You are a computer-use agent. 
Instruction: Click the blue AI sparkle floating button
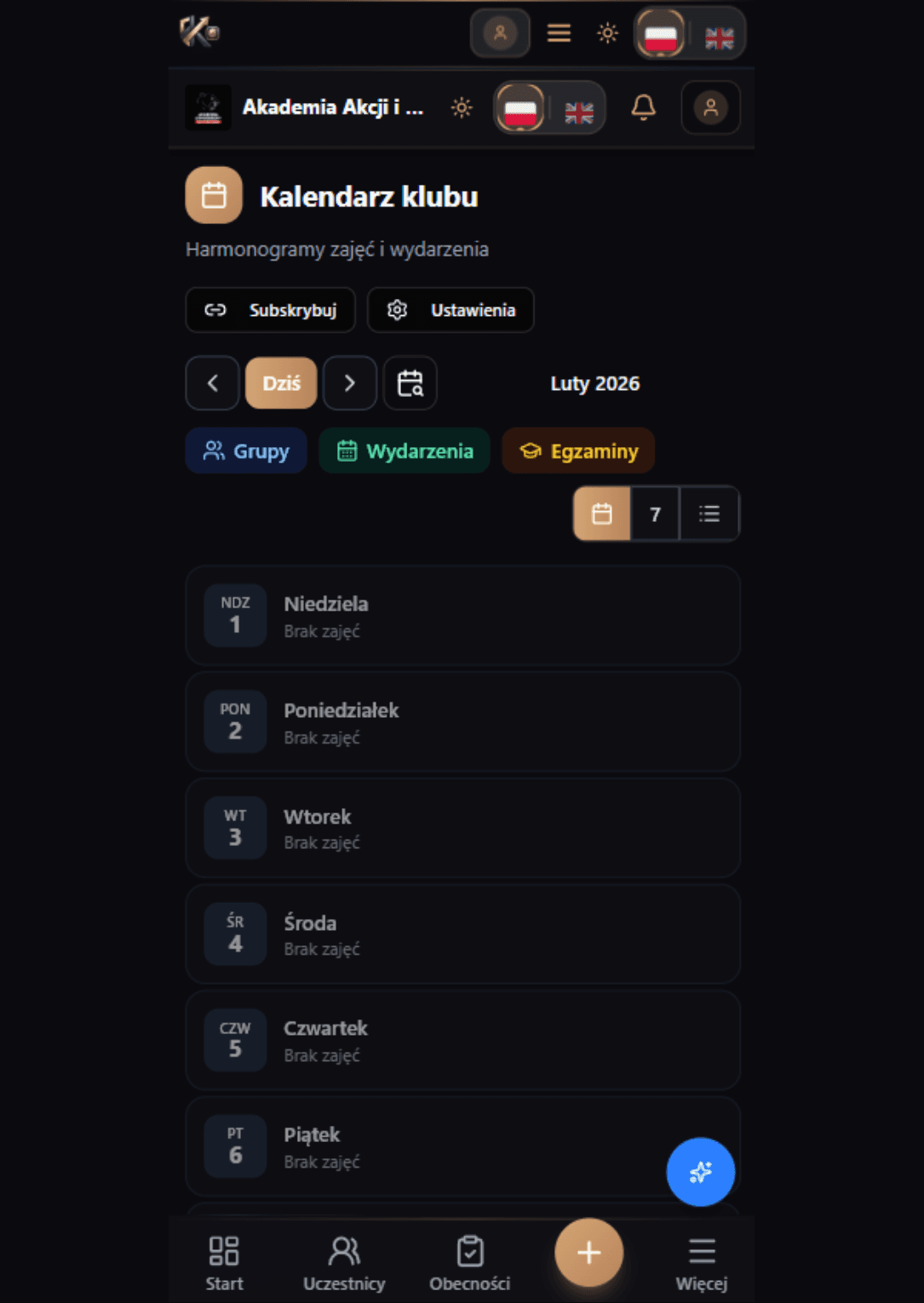pyautogui.click(x=700, y=1172)
